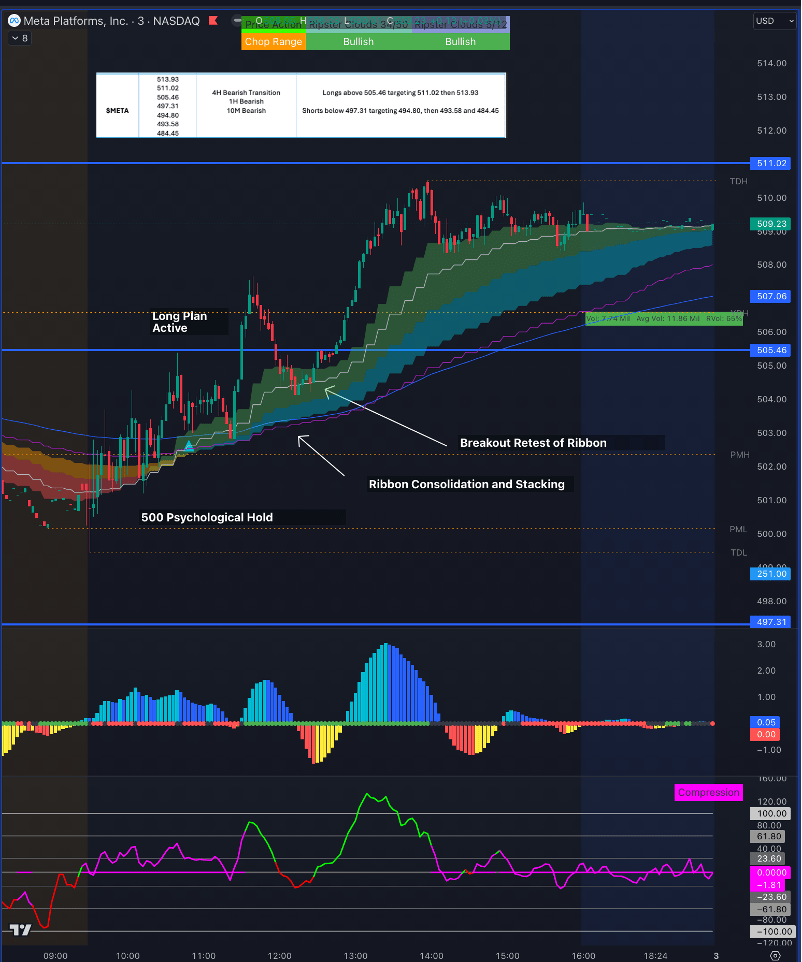The width and height of the screenshot is (802, 962).
Task: Click the cyan up-arrow signal marker on chart
Action: [189, 445]
